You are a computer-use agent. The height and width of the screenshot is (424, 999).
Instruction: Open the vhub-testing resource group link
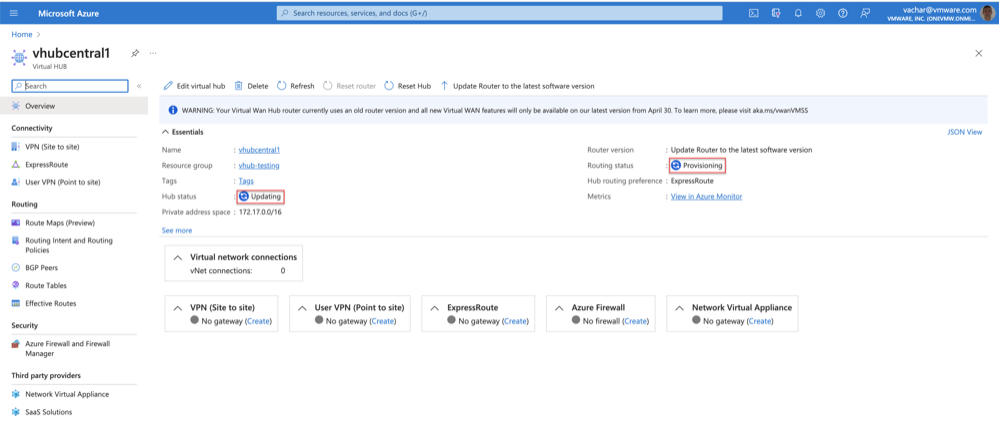click(x=258, y=165)
